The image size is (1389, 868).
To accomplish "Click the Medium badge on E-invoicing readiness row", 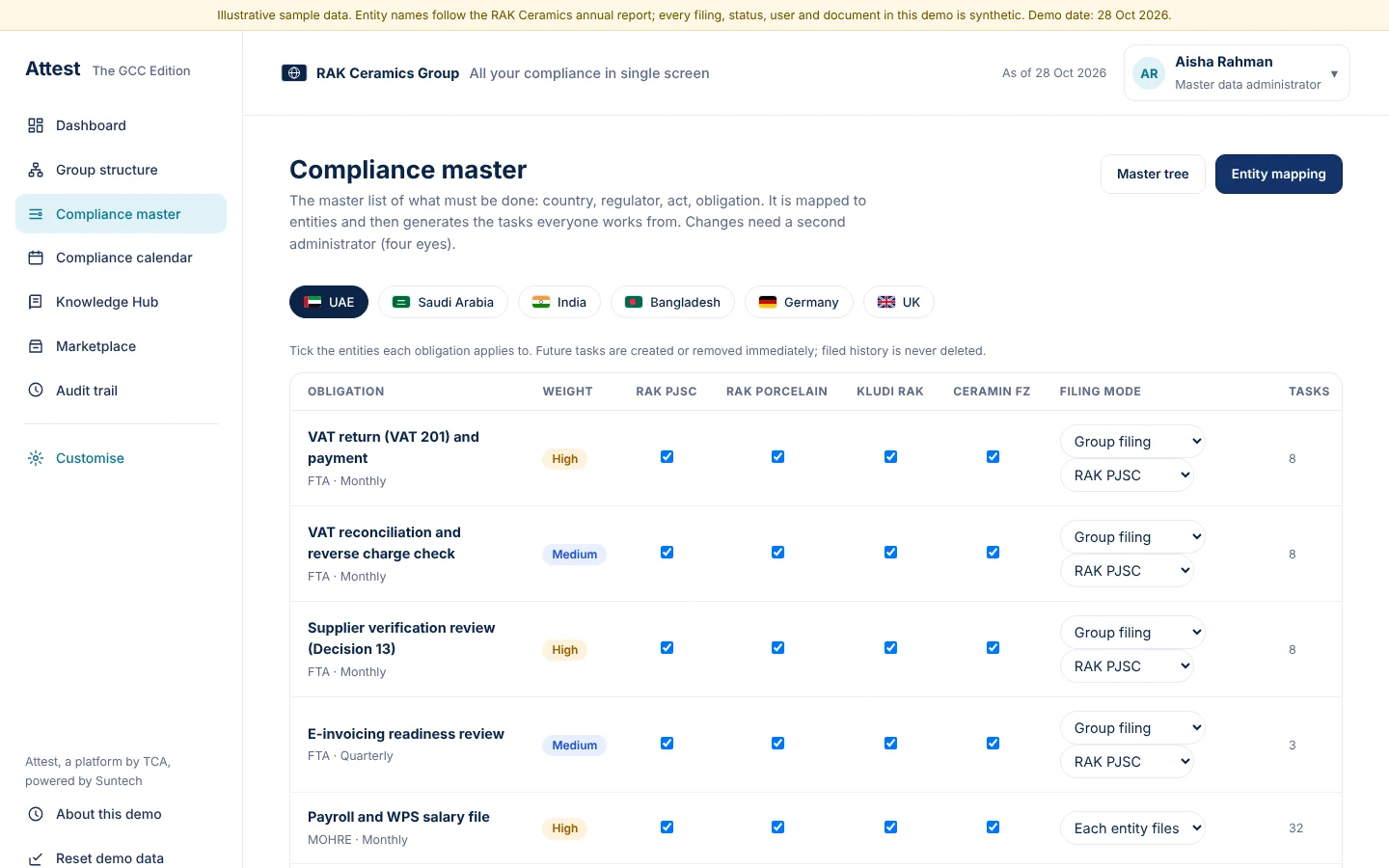I will click(575, 746).
